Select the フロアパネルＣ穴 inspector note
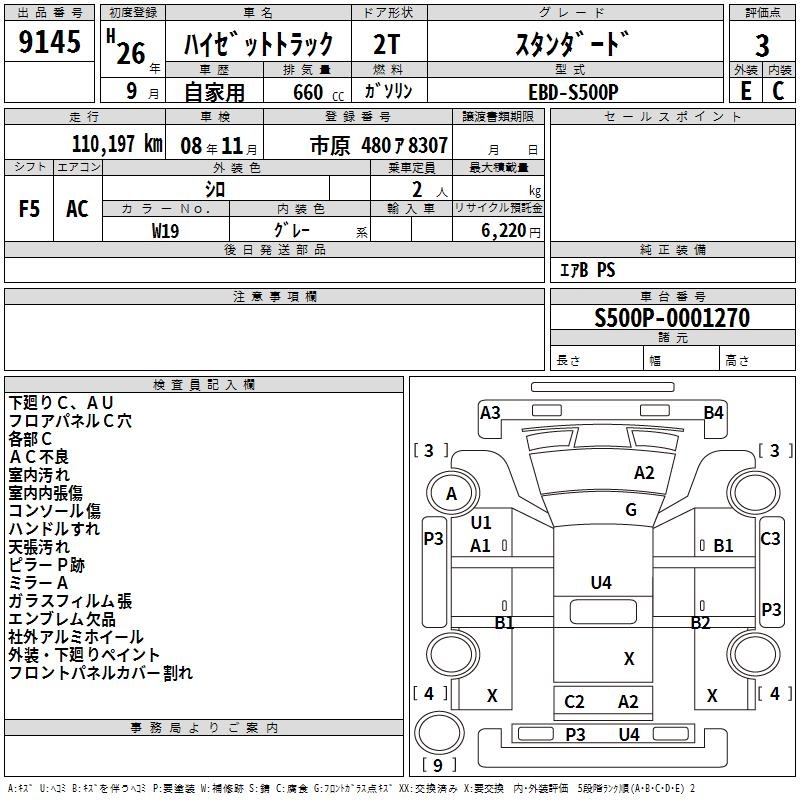This screenshot has width=800, height=800. pos(70,421)
